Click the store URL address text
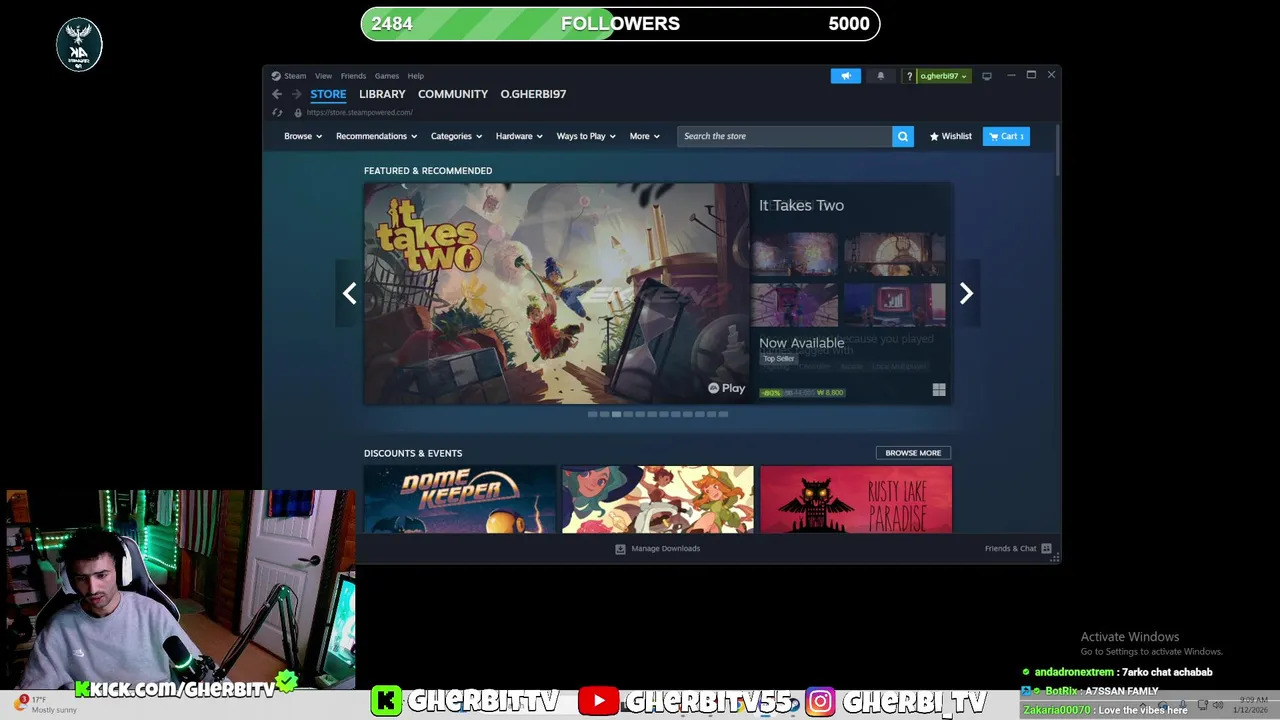 click(x=359, y=113)
